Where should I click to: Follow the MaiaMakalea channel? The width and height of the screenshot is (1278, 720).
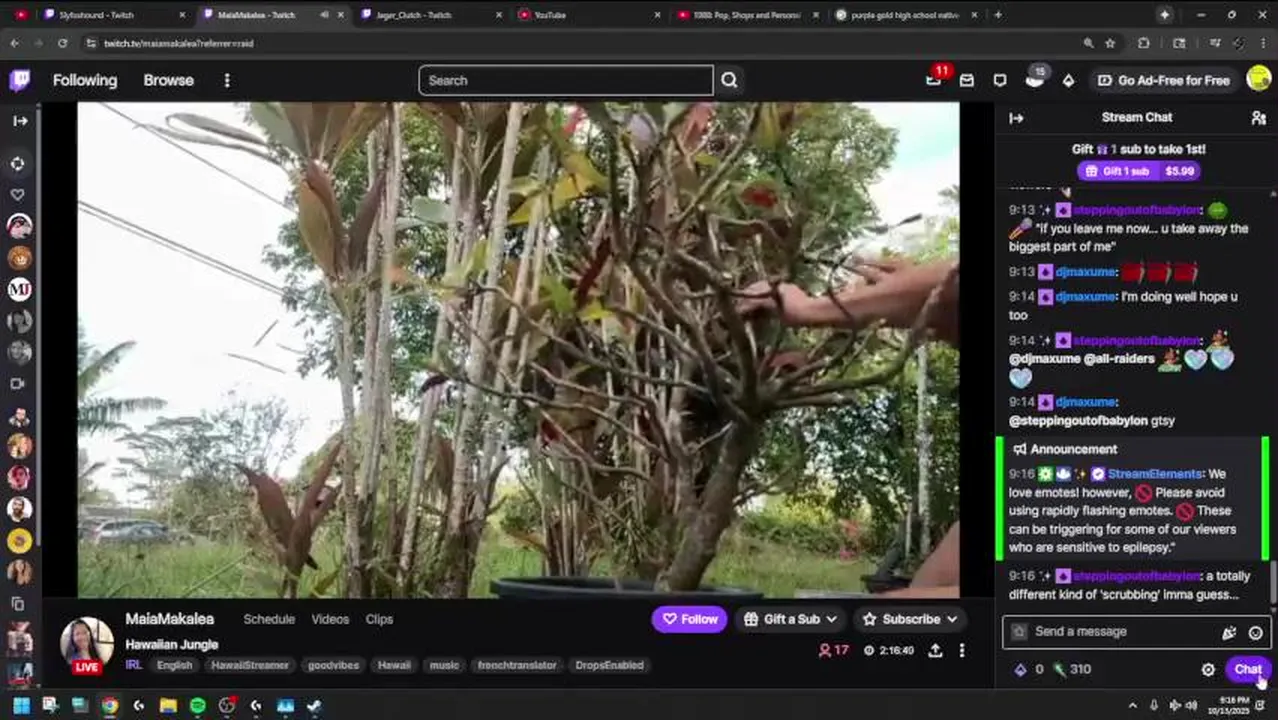pos(690,619)
